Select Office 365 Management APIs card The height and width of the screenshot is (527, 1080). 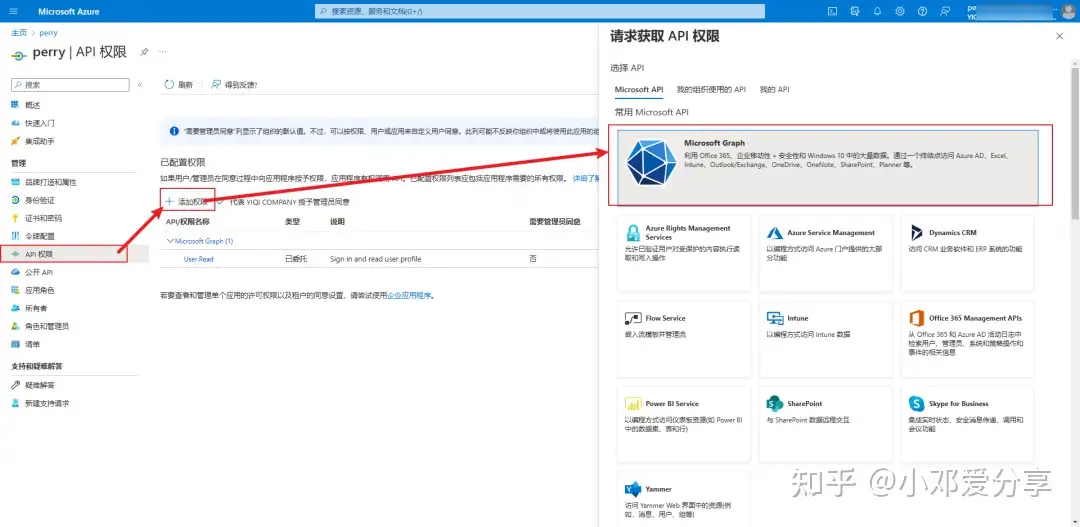[967, 339]
